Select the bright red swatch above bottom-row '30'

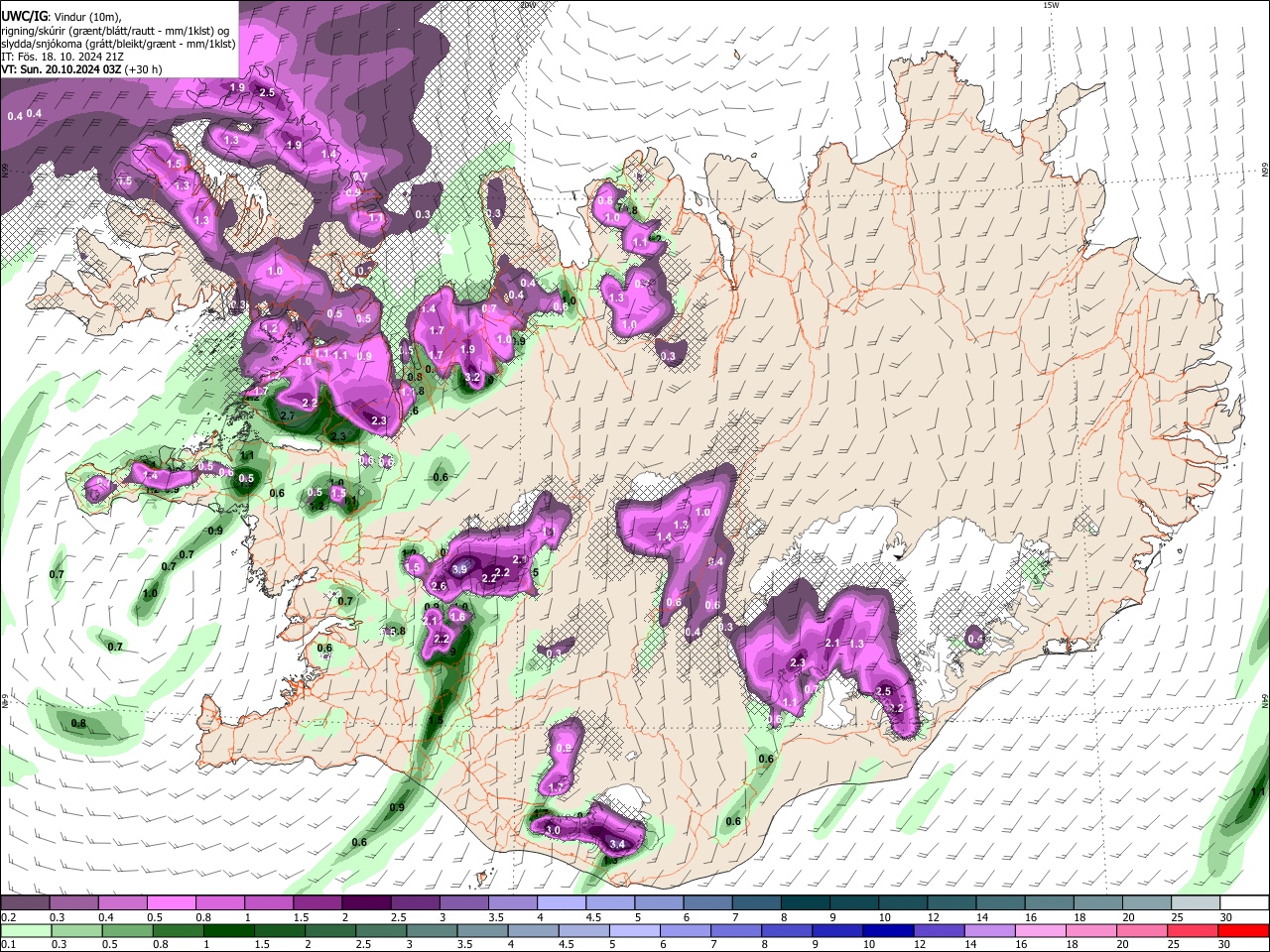(1242, 931)
